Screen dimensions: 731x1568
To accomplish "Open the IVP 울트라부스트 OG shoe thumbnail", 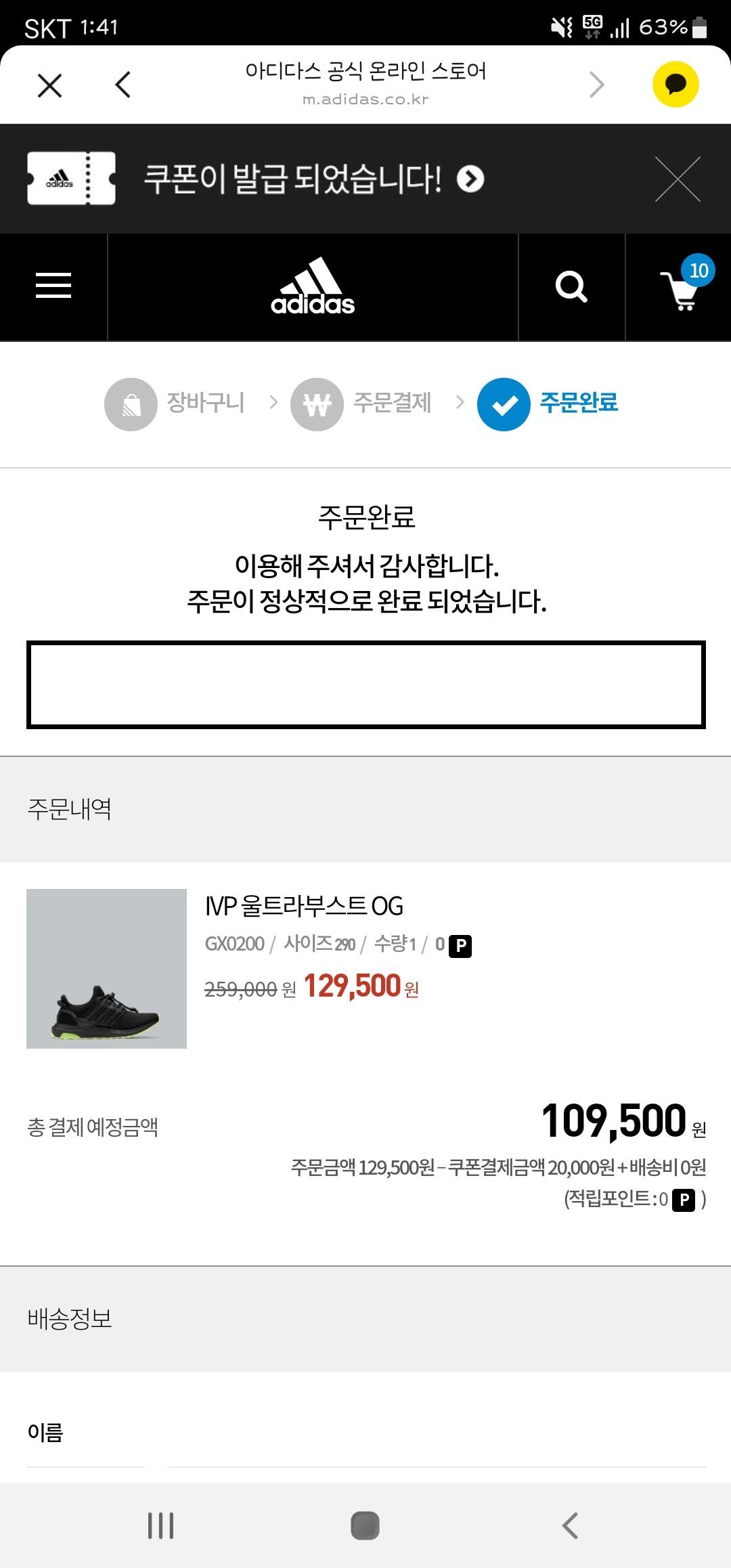I will coord(106,969).
